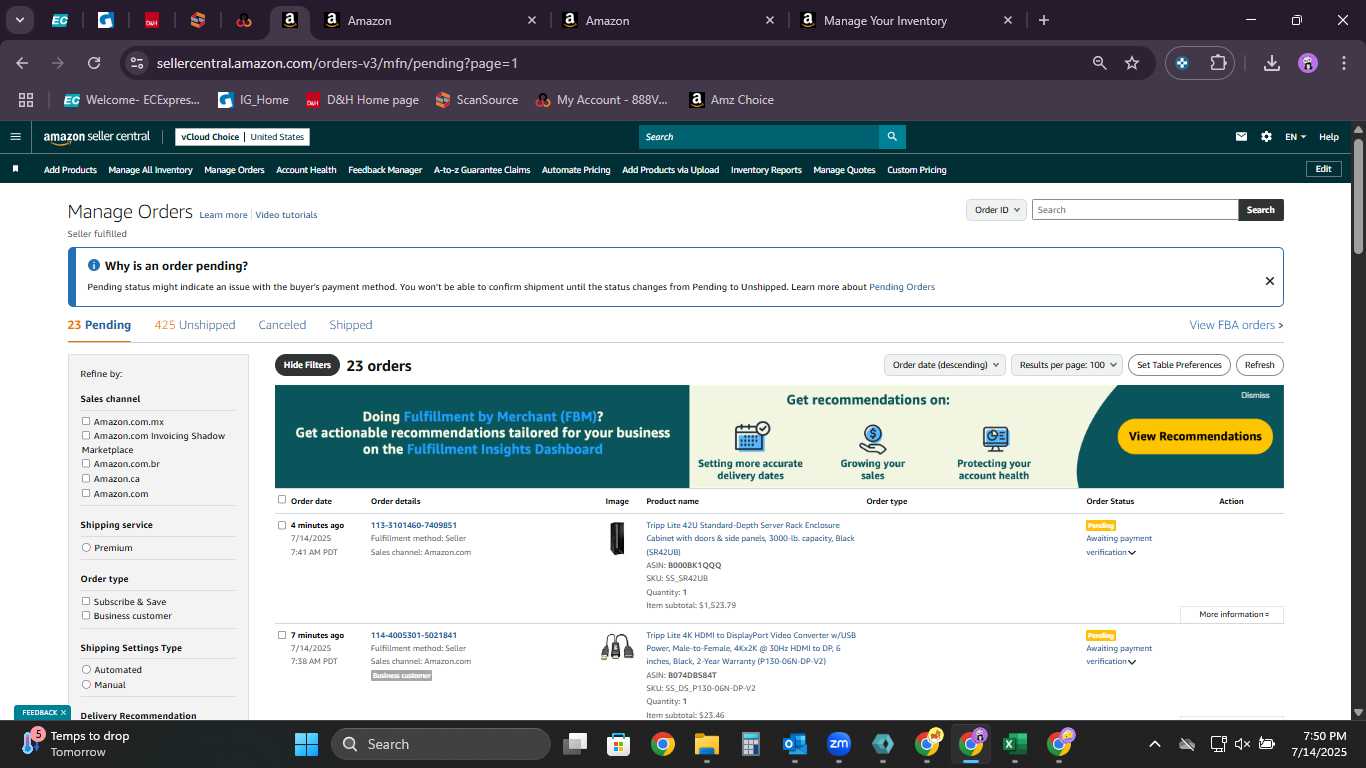The width and height of the screenshot is (1366, 768).
Task: Switch to the 425 Unshipped tab
Action: pos(195,325)
